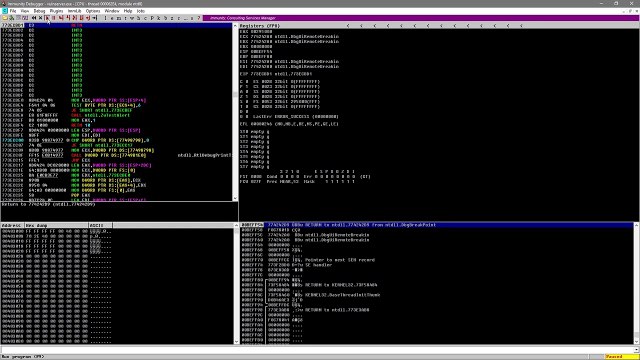
Task: Show Windows list via w button
Action: 132,18
